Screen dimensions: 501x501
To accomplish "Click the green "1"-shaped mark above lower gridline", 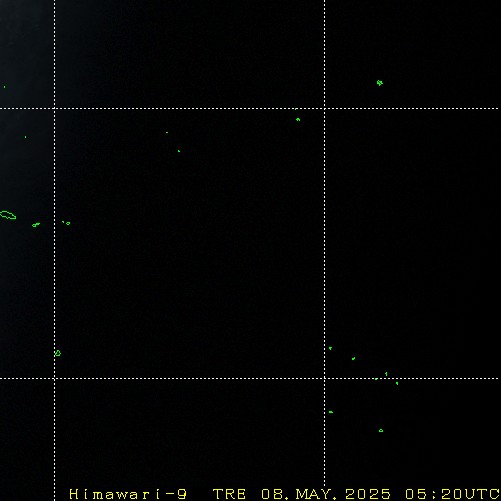I will tap(386, 374).
